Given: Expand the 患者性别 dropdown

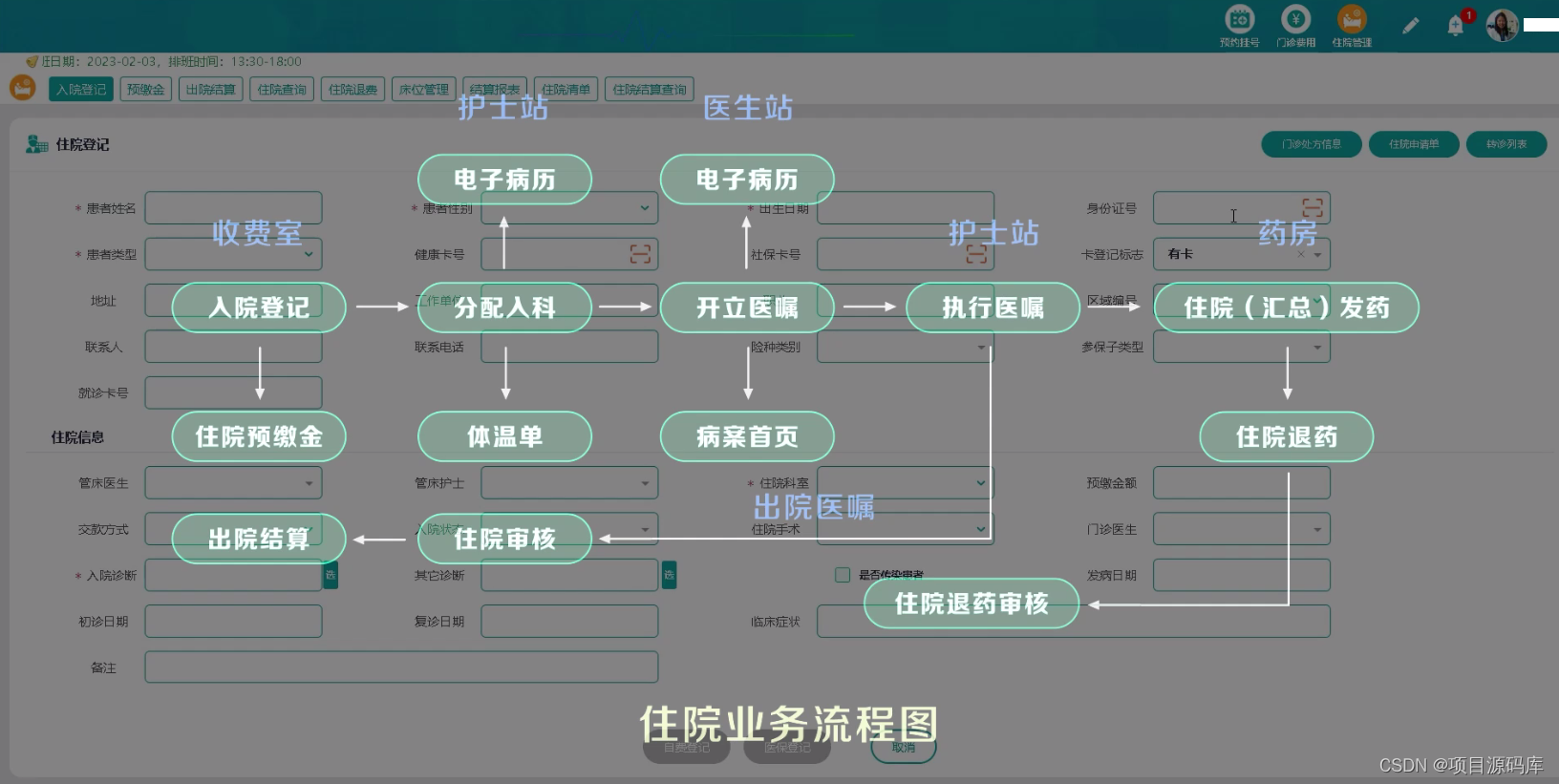Looking at the screenshot, I should (x=645, y=208).
